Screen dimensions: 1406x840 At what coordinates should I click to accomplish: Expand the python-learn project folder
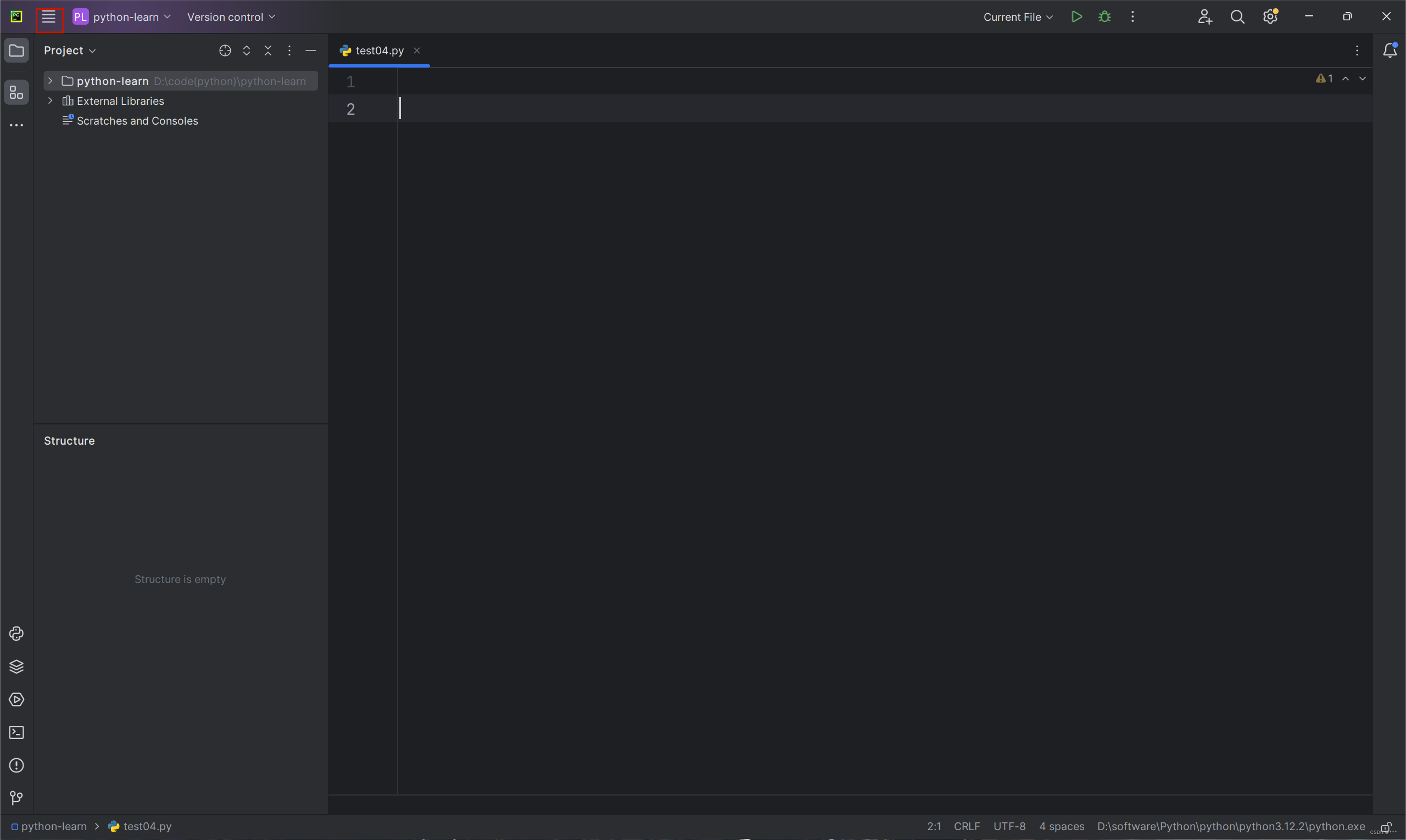coord(51,81)
